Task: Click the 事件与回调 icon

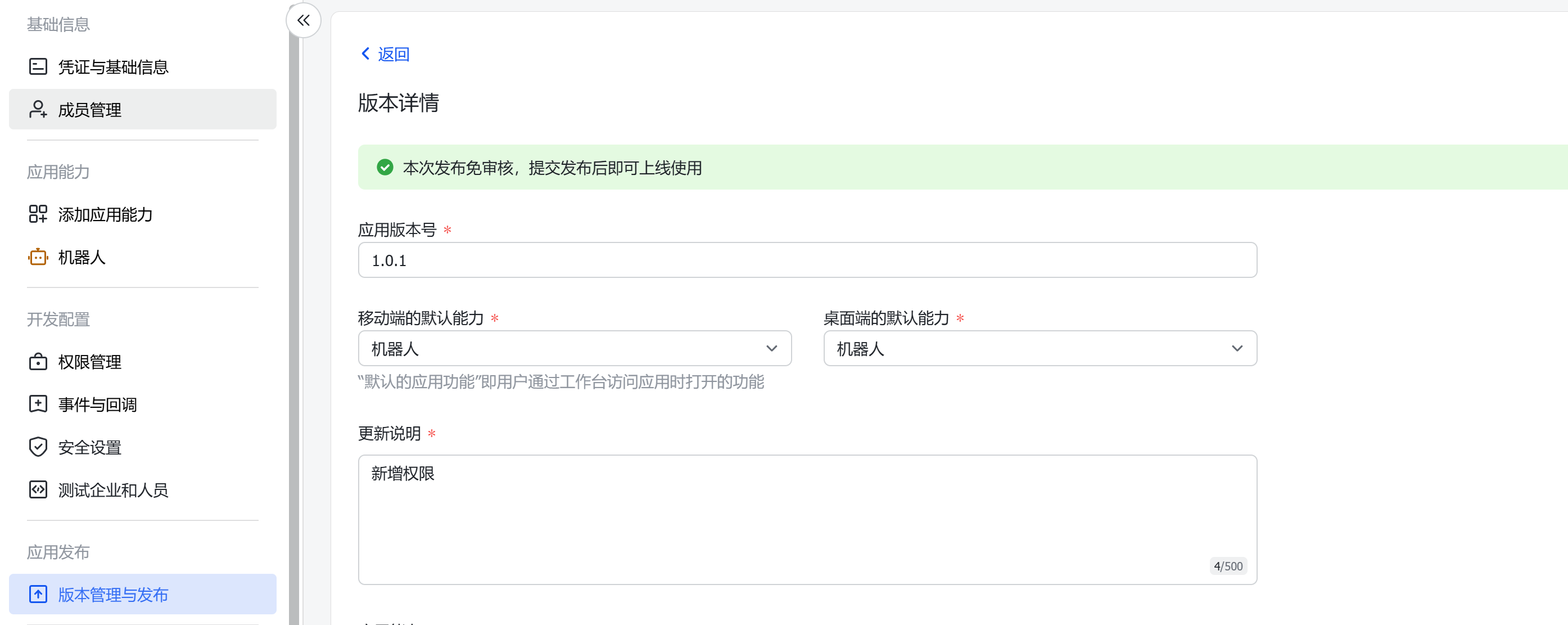Action: 38,403
